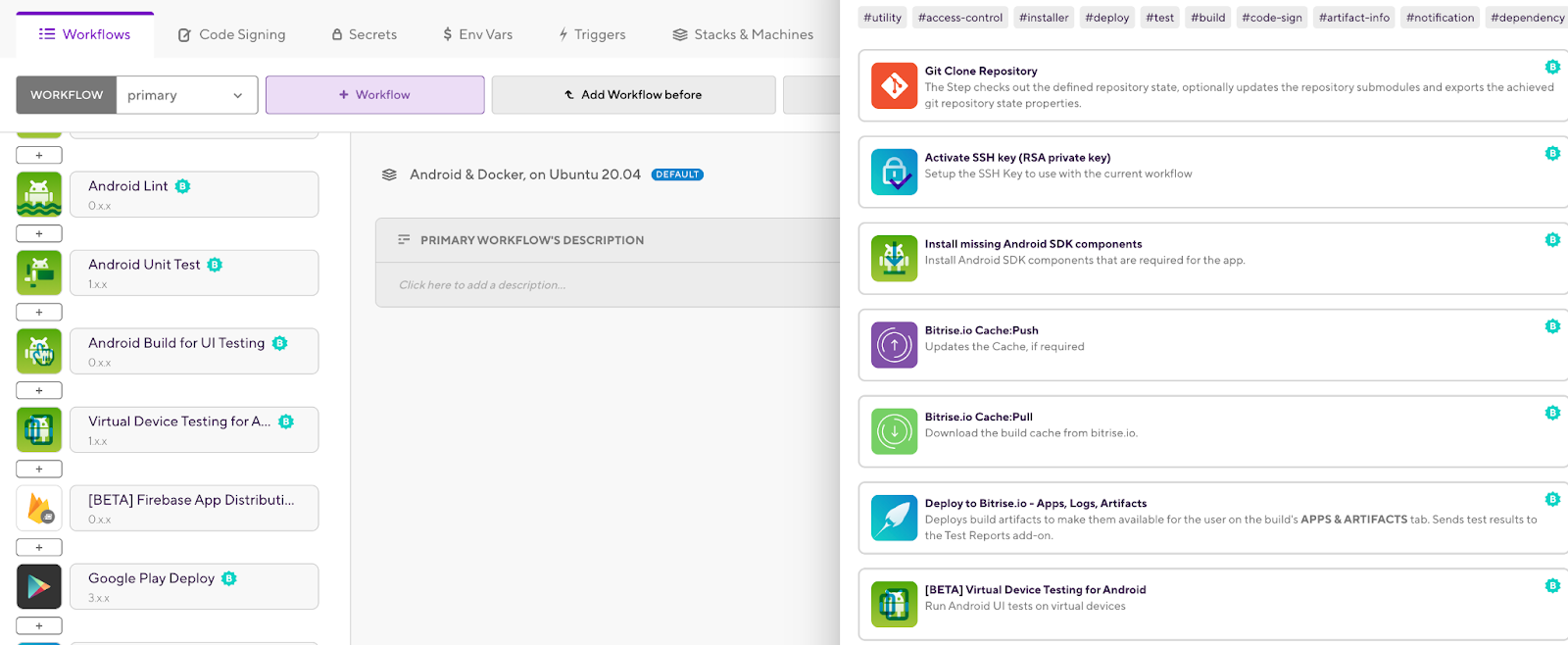The width and height of the screenshot is (1568, 645).
Task: Click the Android Build for UI Testing icon
Action: [39, 351]
